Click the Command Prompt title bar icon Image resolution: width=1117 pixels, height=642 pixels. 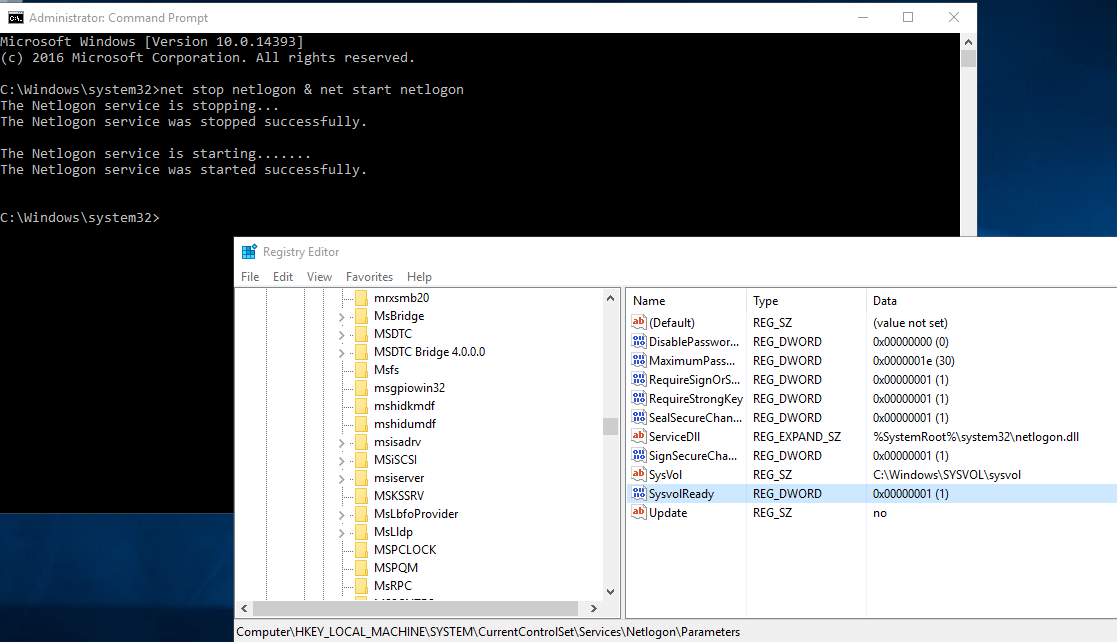coord(15,18)
